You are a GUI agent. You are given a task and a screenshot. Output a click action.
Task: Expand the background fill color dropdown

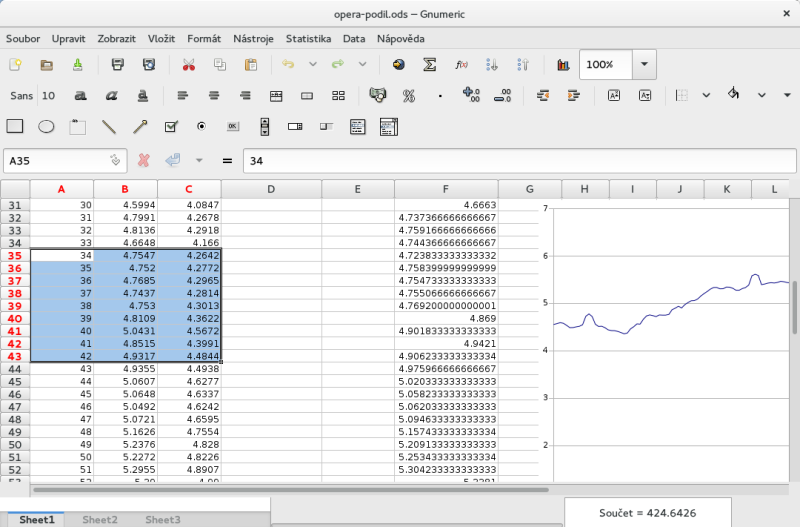(761, 96)
